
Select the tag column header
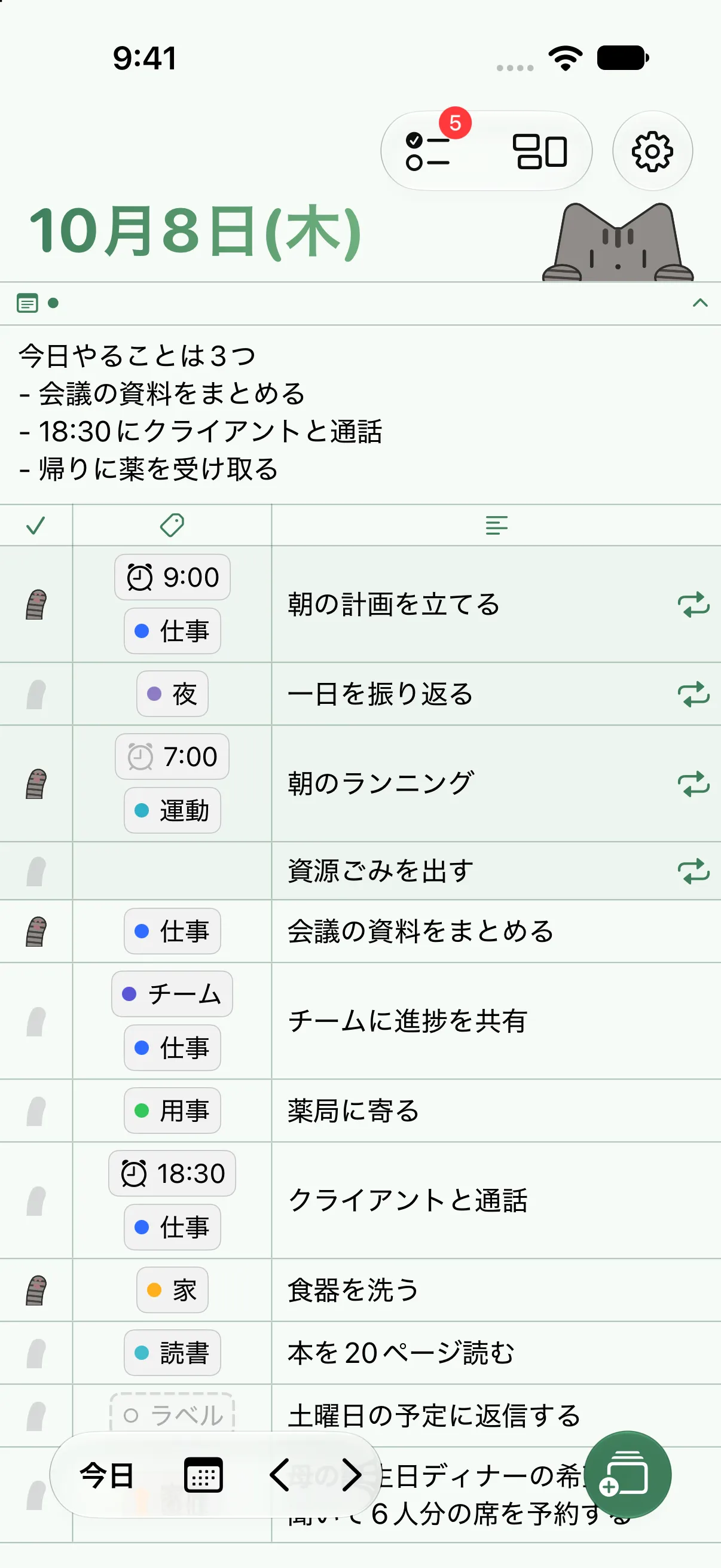[x=172, y=524]
